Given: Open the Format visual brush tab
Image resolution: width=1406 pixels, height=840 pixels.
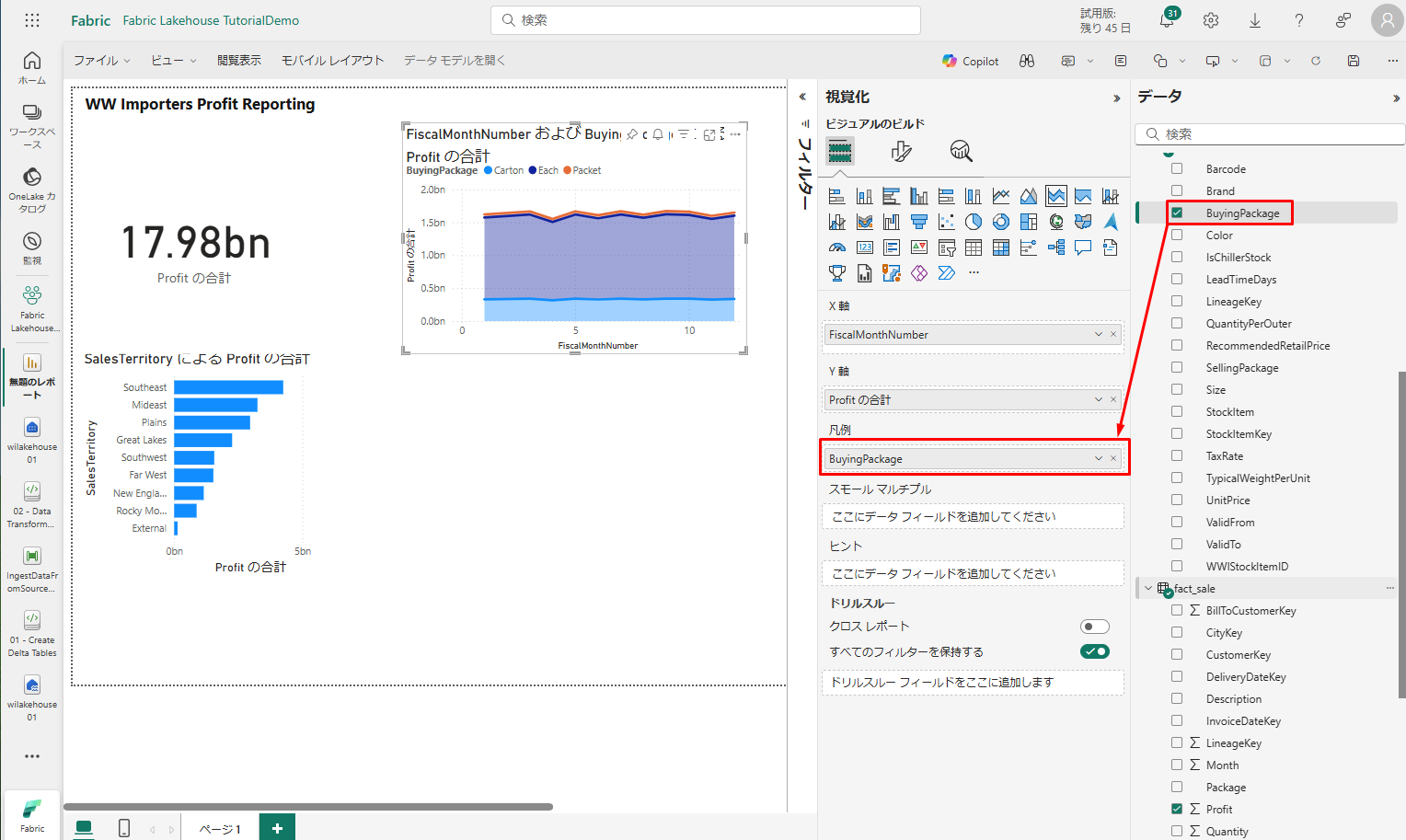Looking at the screenshot, I should coord(901,151).
